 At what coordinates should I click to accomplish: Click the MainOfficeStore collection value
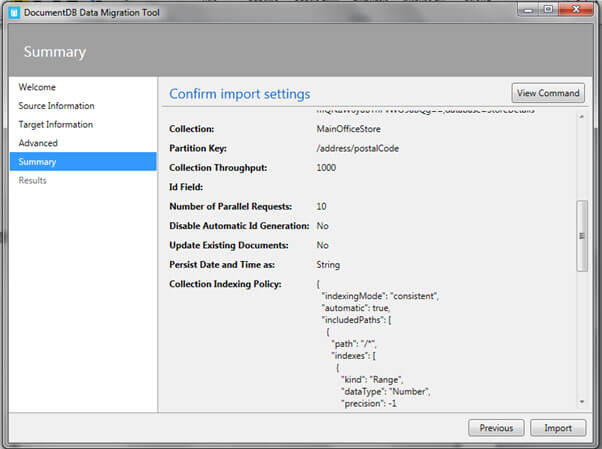pos(349,129)
